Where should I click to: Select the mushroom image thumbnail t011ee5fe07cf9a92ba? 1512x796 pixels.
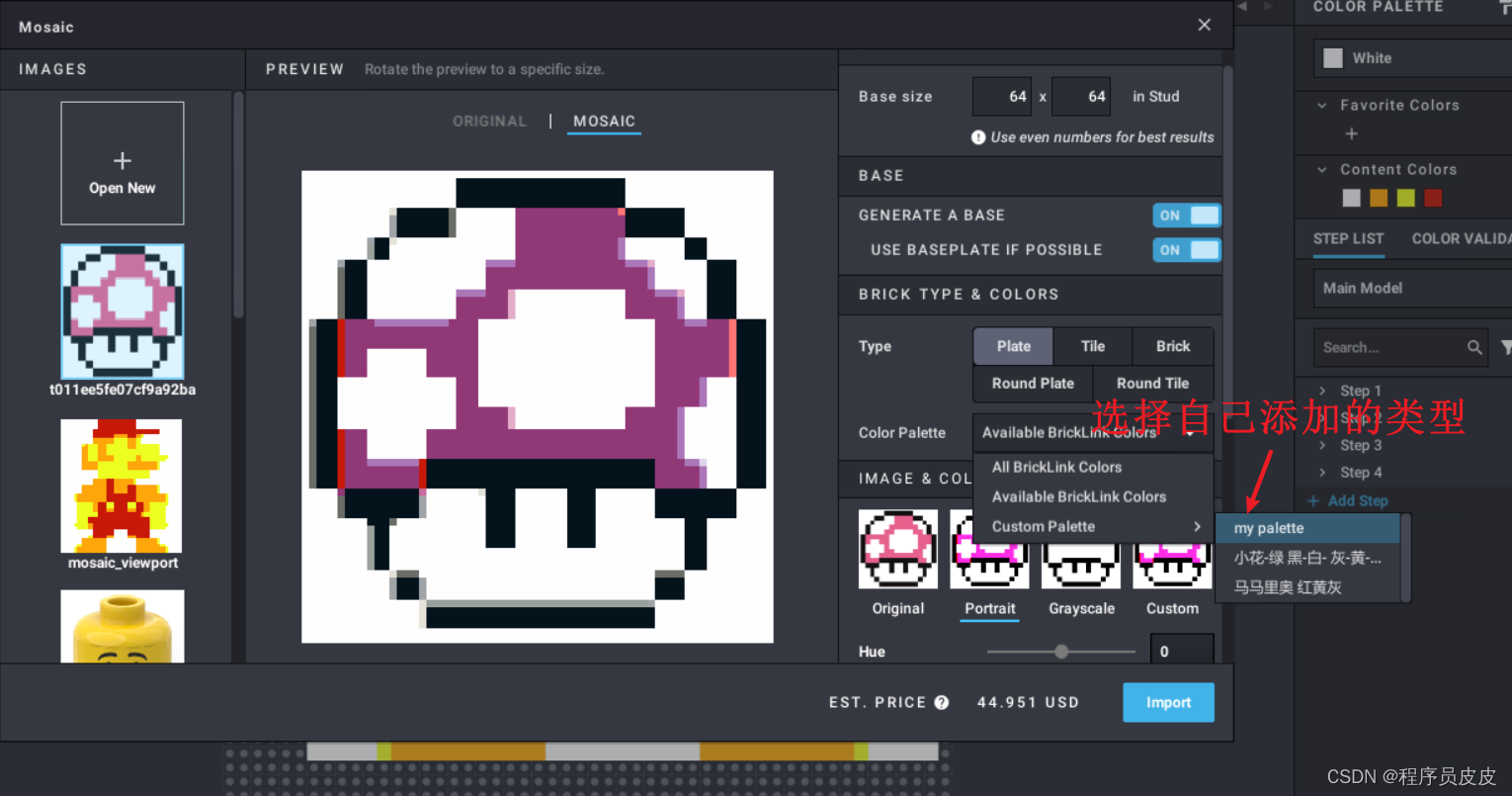[122, 311]
